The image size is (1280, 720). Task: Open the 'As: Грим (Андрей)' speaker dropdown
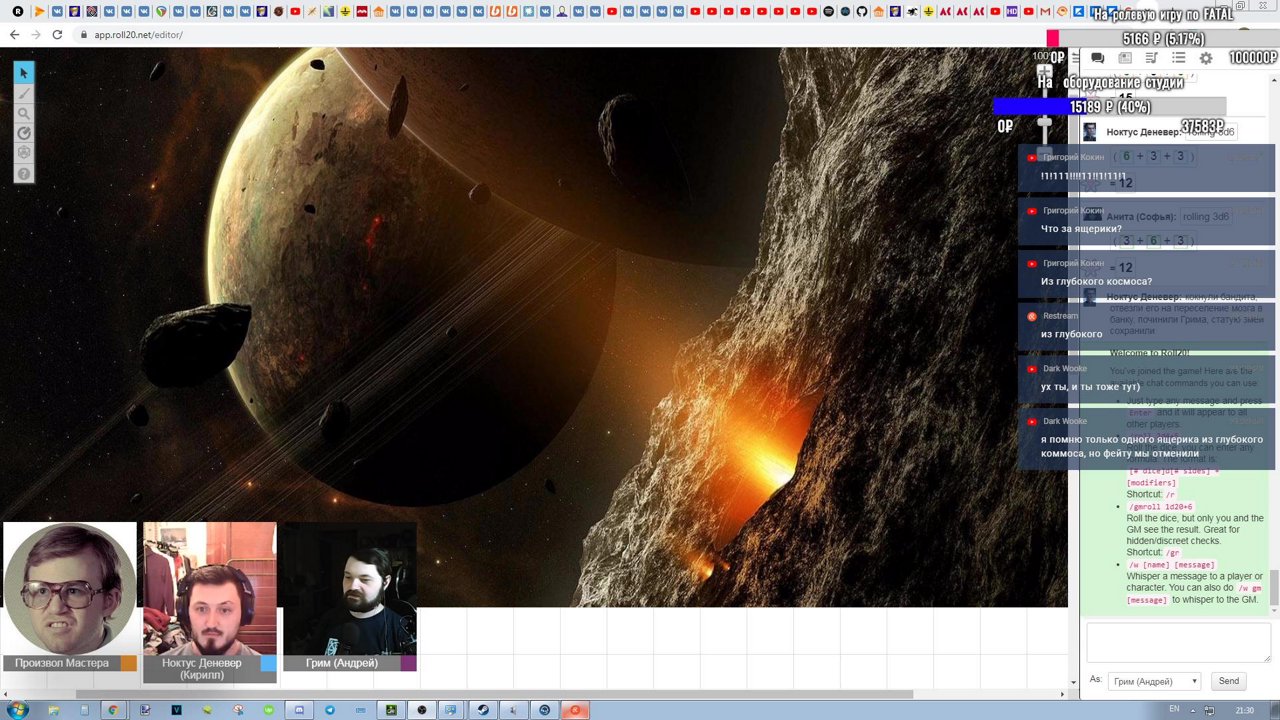[1155, 681]
